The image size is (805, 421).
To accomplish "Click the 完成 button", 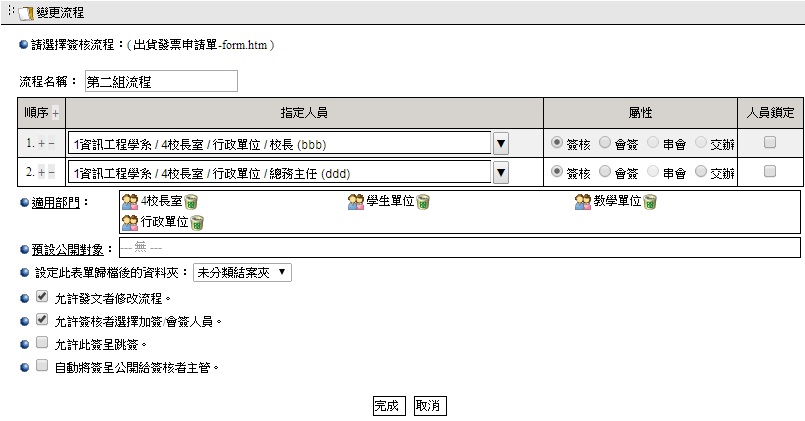I will [x=387, y=406].
